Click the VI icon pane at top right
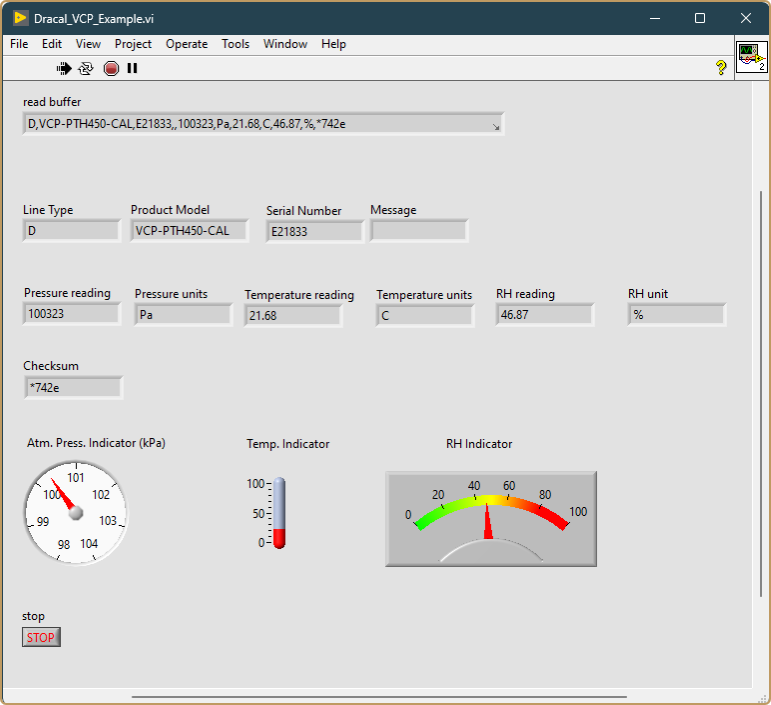 click(751, 58)
